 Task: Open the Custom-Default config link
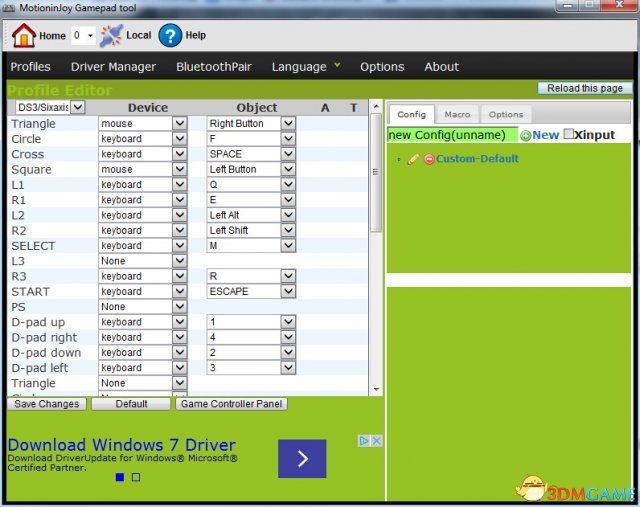point(477,159)
